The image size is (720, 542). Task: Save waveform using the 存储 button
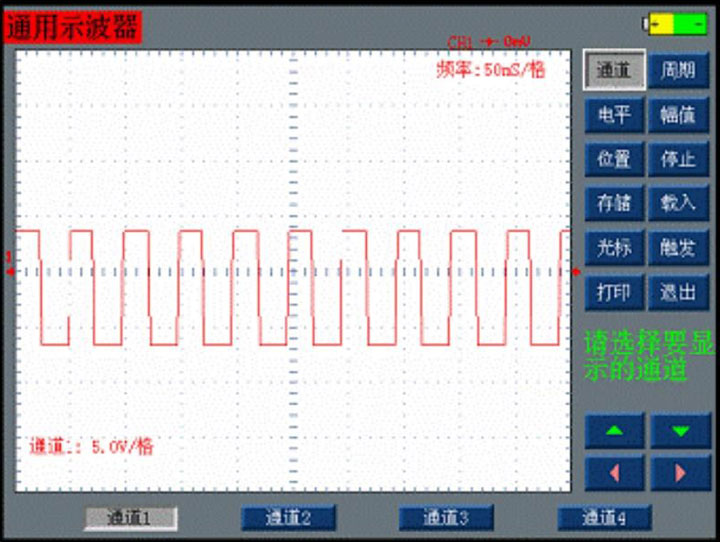pos(614,203)
